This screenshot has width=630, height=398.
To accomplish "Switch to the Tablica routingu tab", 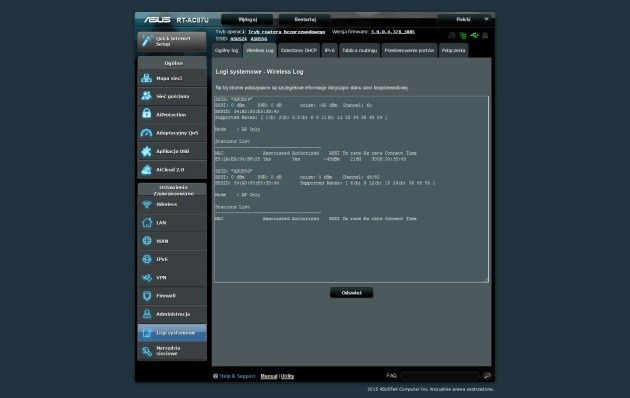I will click(x=360, y=51).
